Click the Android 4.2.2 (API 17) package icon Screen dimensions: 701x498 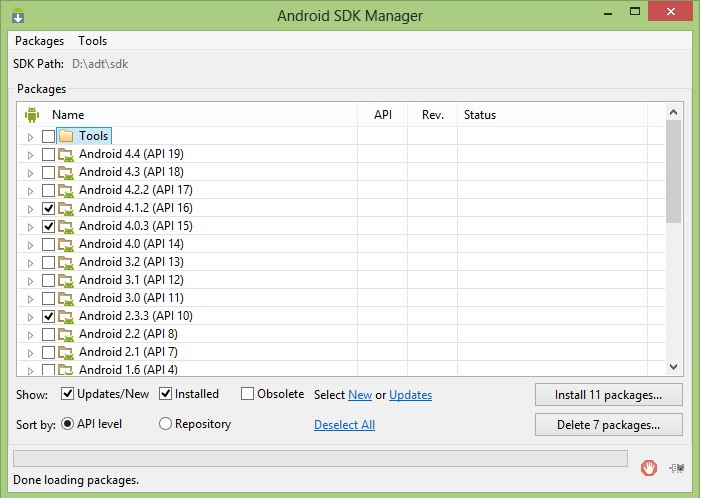point(66,190)
